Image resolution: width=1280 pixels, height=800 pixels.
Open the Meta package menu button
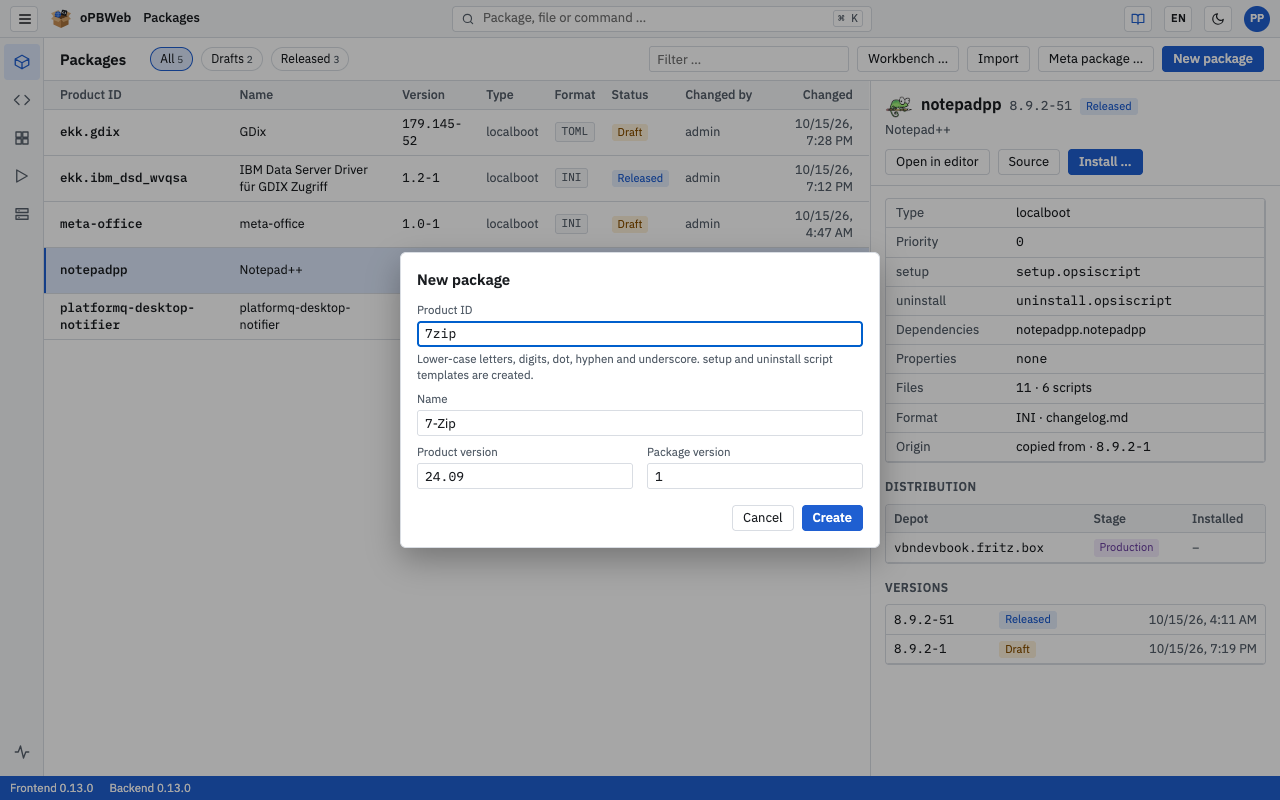[1096, 59]
